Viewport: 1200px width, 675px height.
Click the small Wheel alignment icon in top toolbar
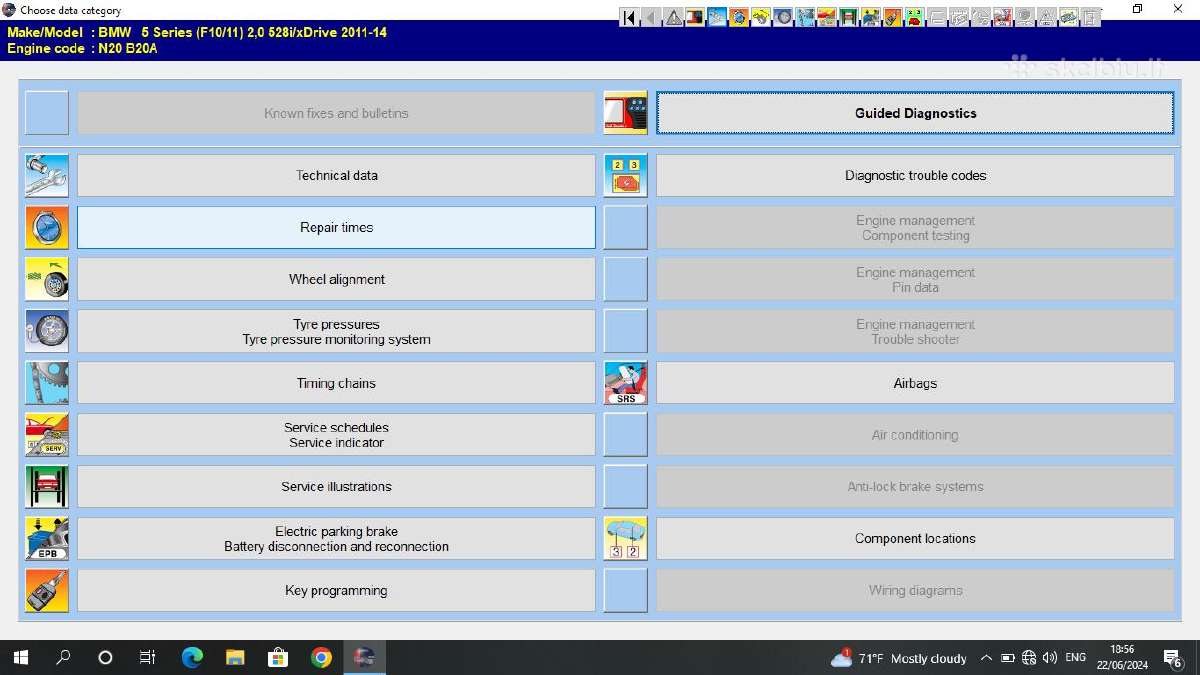click(x=760, y=17)
